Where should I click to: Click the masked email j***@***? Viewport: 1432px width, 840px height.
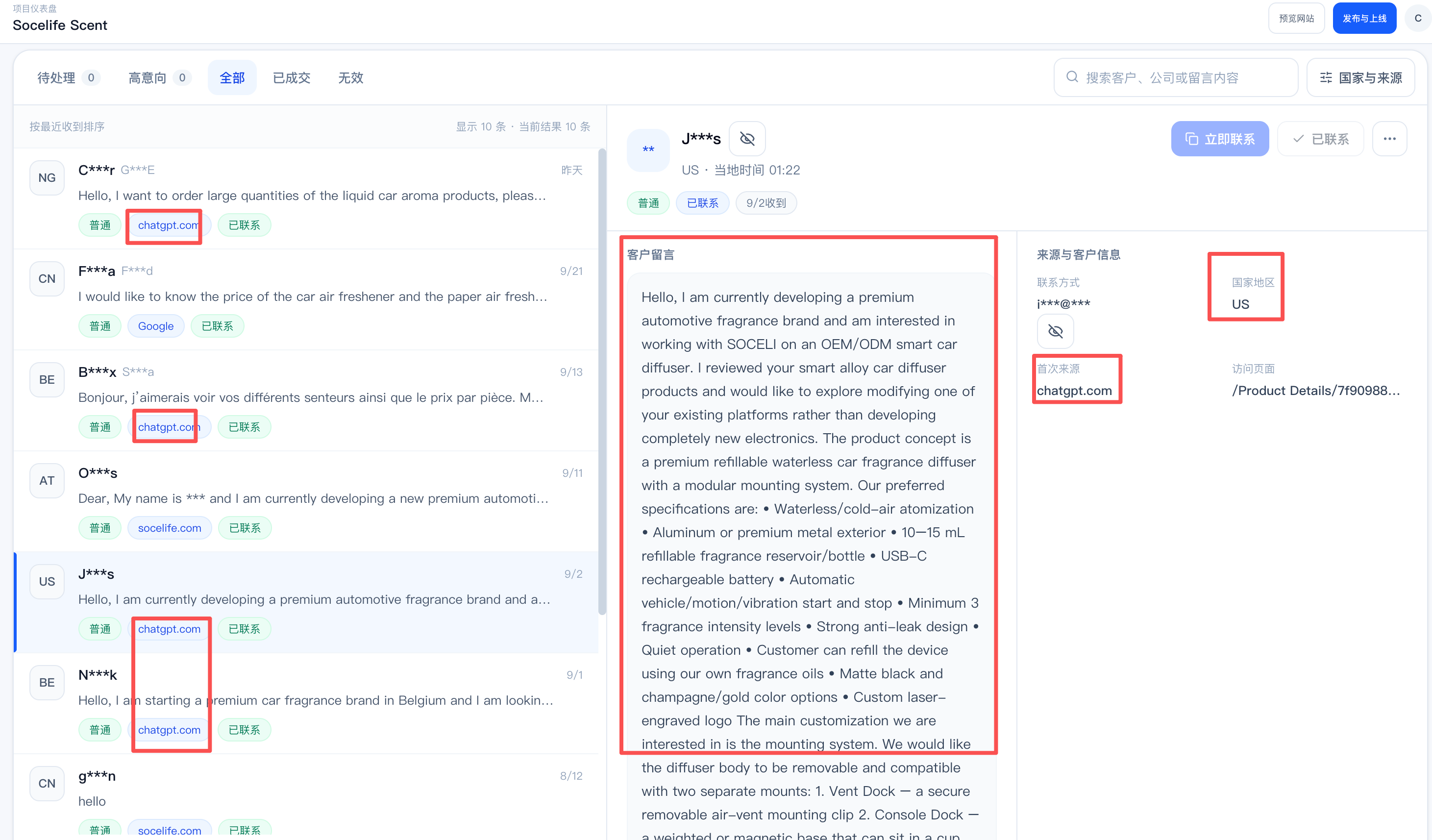click(x=1063, y=303)
